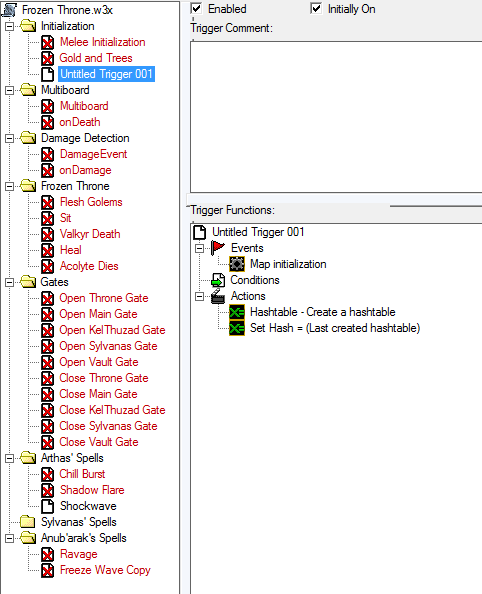
Task: Collapse the Damage Detection category
Action: 9,138
